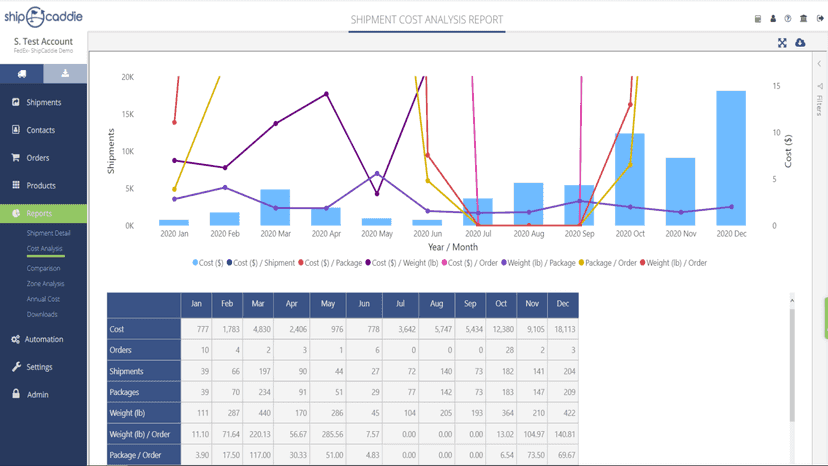Image resolution: width=828 pixels, height=466 pixels.
Task: Click the 2020 Mar bar in chart
Action: (275, 208)
